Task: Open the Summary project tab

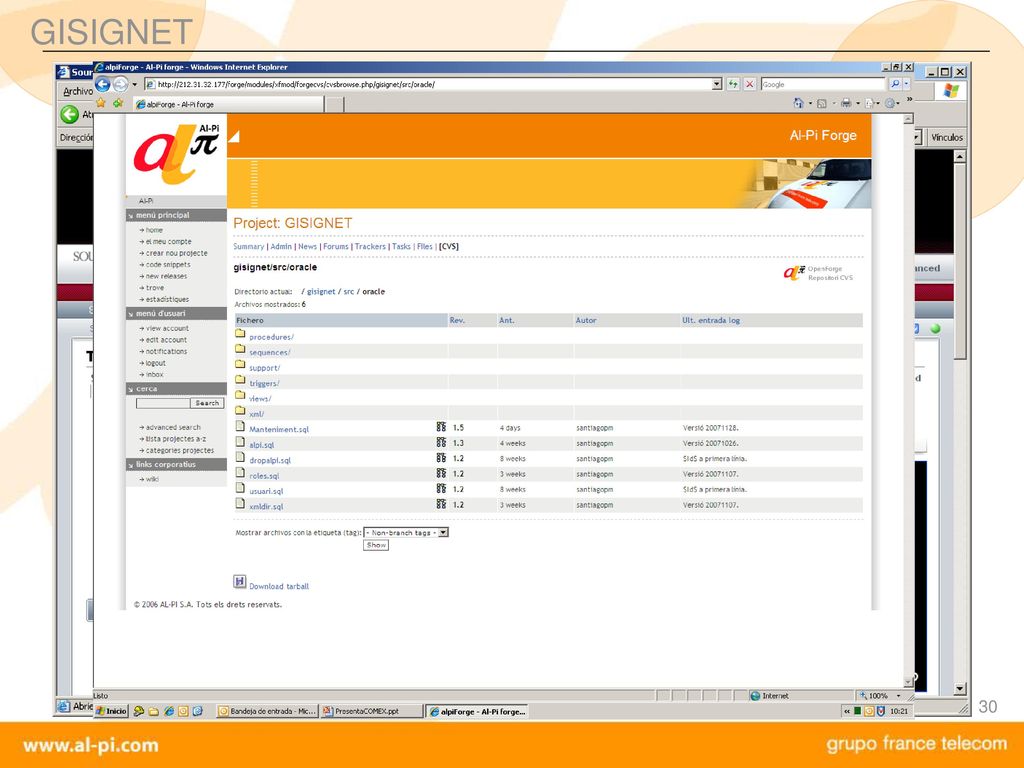Action: (x=249, y=247)
